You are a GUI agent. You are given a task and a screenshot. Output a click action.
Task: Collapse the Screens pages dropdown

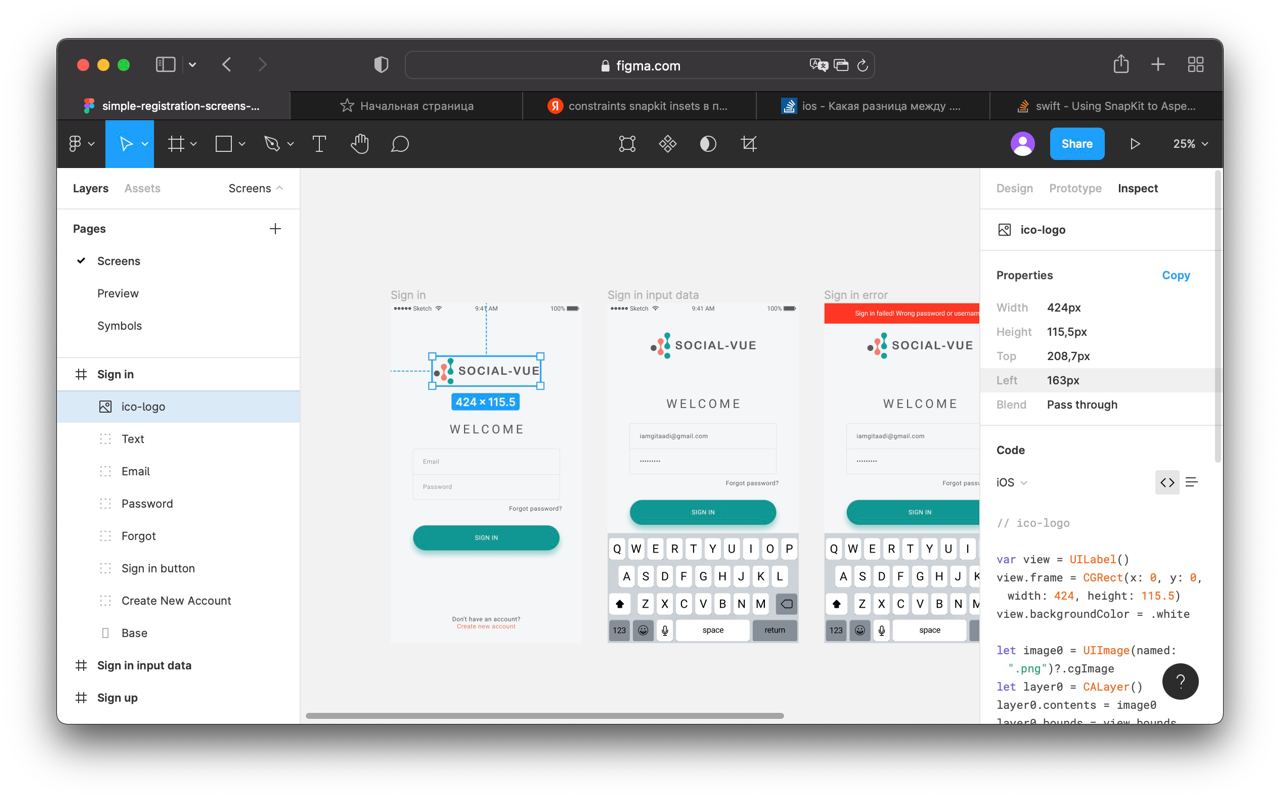(256, 188)
